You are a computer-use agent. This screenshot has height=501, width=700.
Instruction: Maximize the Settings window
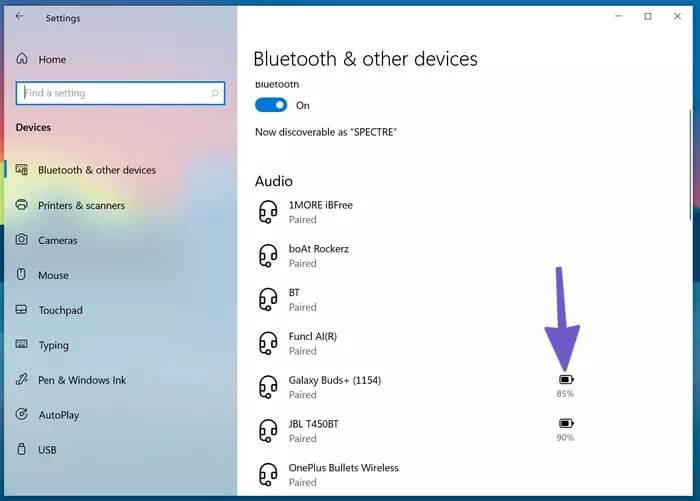pos(648,16)
